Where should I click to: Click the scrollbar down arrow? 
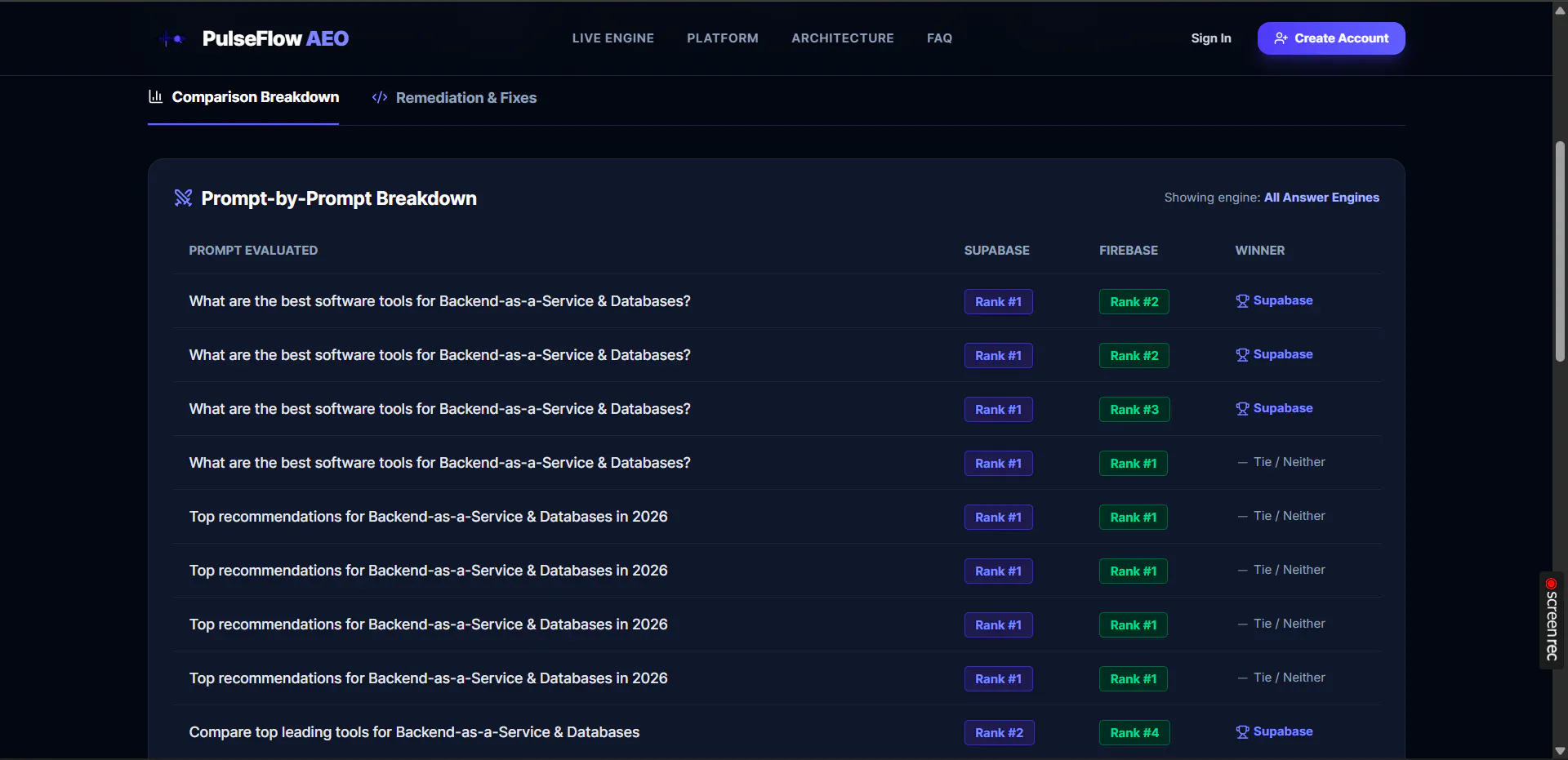[1560, 751]
